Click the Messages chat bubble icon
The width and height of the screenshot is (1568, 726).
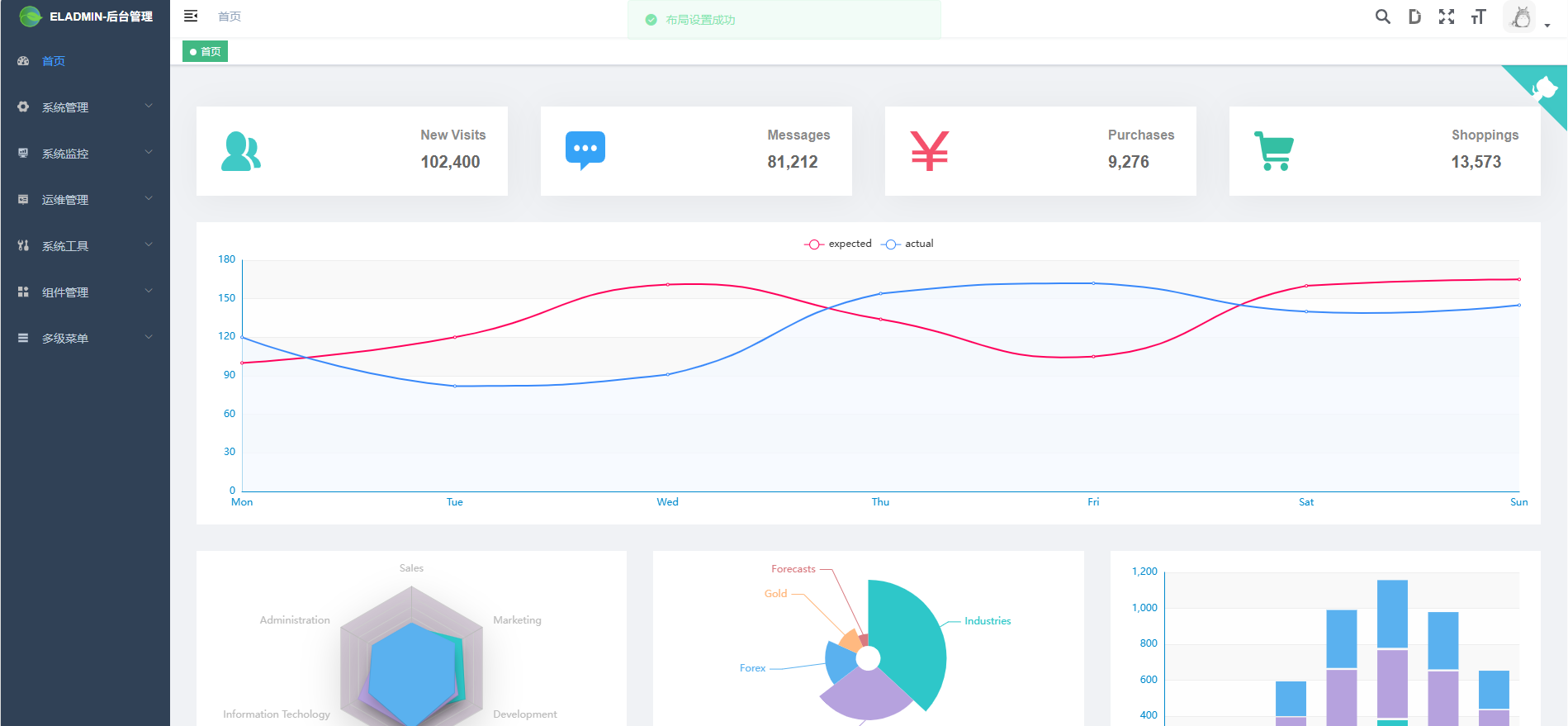pyautogui.click(x=585, y=150)
